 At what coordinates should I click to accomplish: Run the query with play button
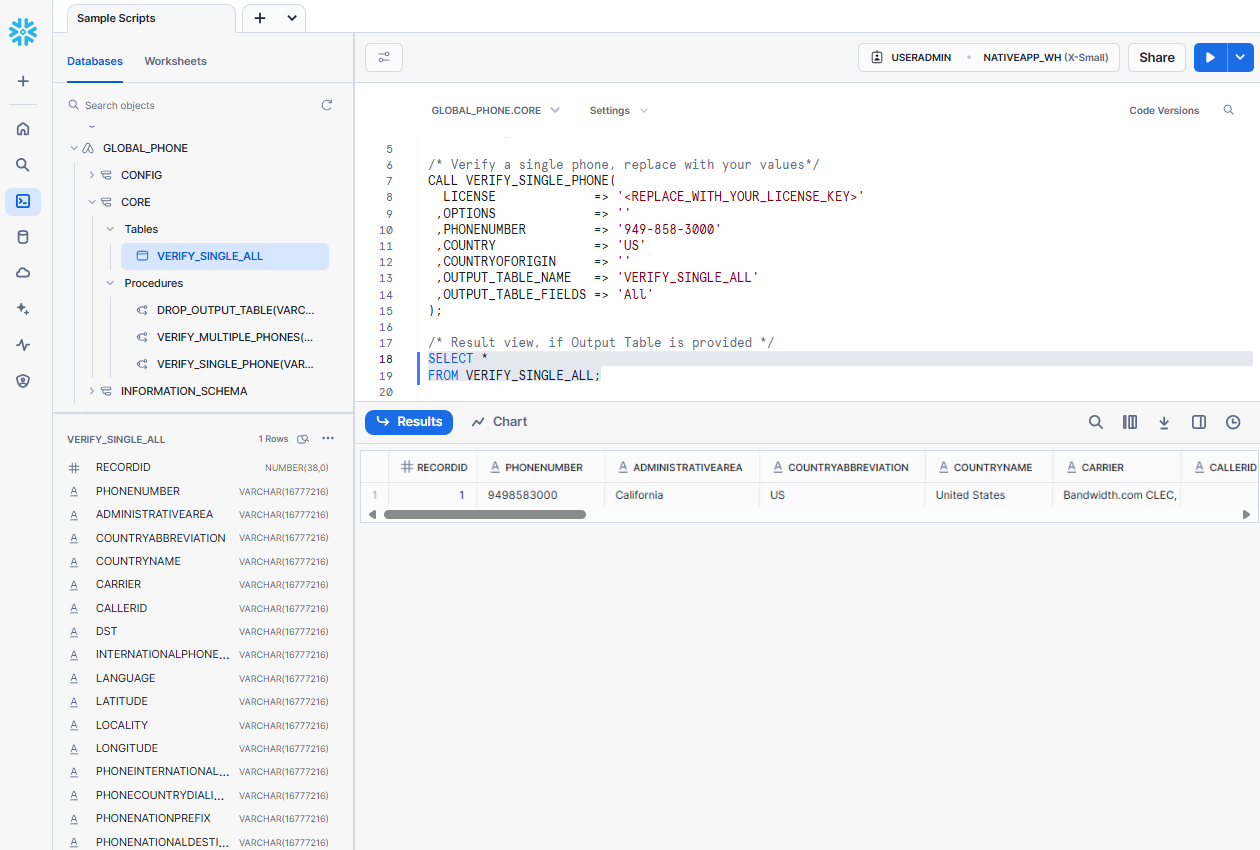[x=1210, y=58]
